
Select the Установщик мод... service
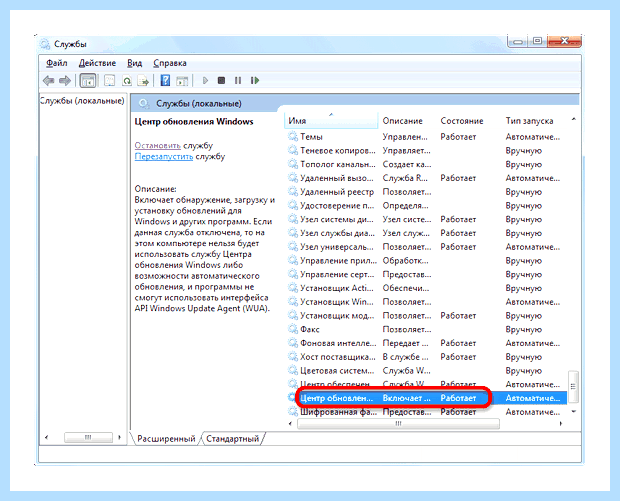point(426,316)
